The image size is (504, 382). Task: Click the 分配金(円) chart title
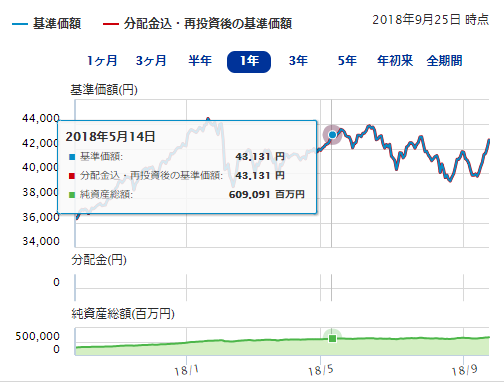[99, 260]
